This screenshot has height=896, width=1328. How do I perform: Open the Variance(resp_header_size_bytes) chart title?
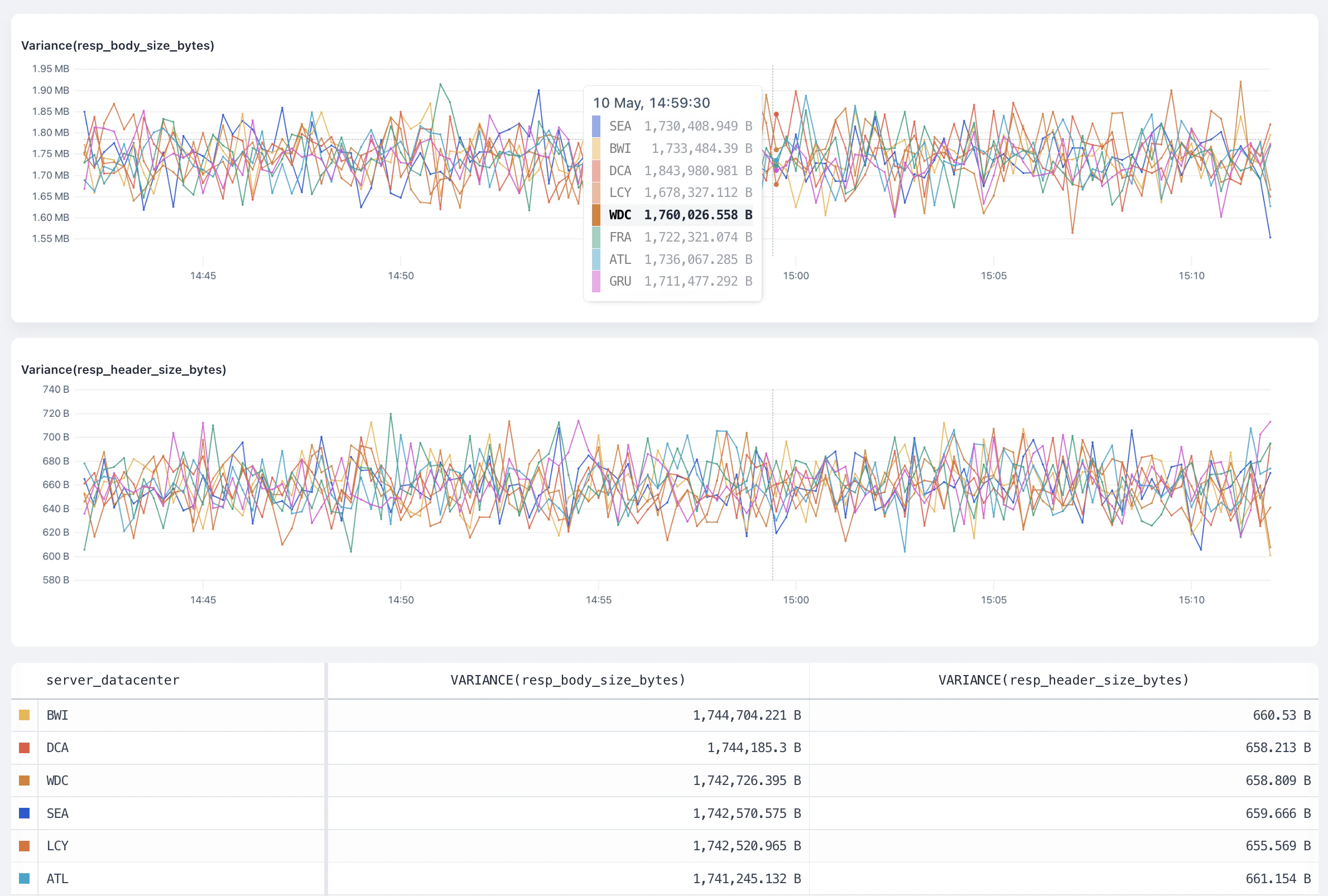click(123, 369)
